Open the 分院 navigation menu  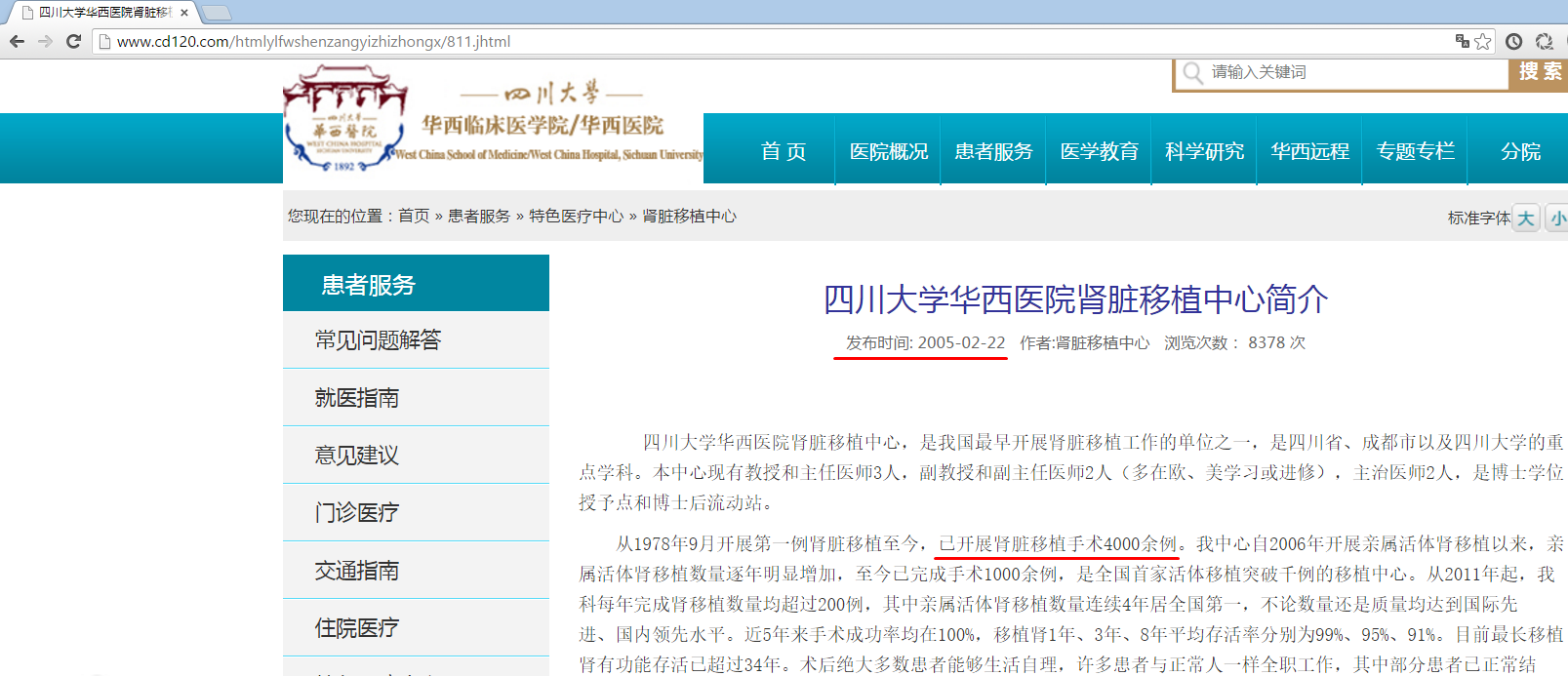1520,151
